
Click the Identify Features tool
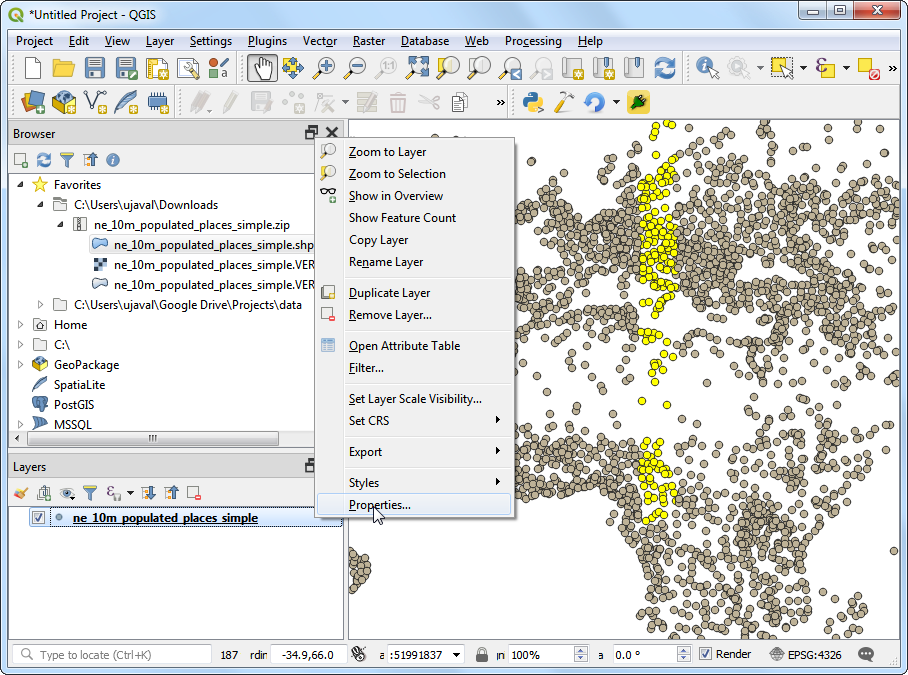[708, 68]
